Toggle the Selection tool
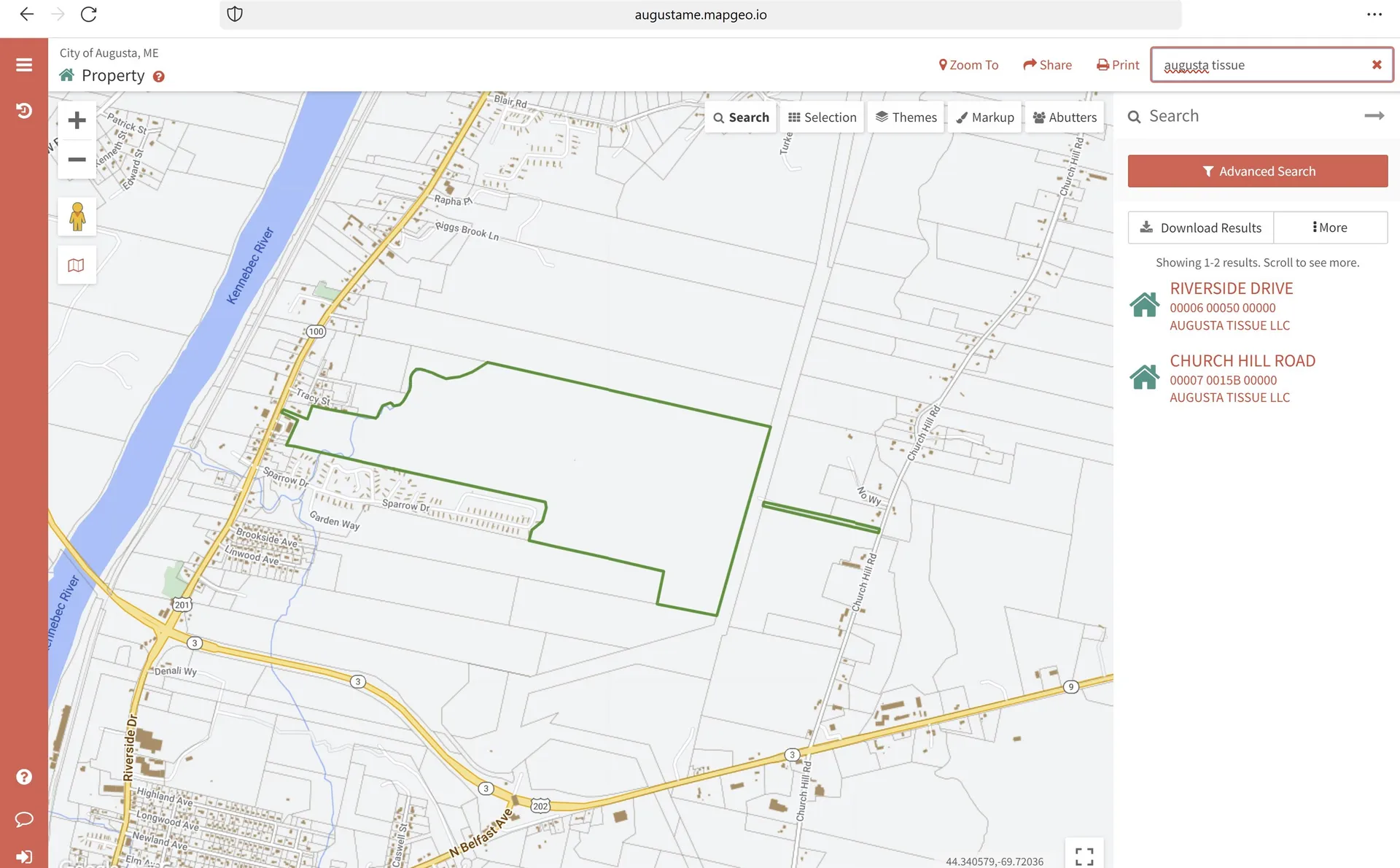Image resolution: width=1400 pixels, height=868 pixels. point(822,117)
